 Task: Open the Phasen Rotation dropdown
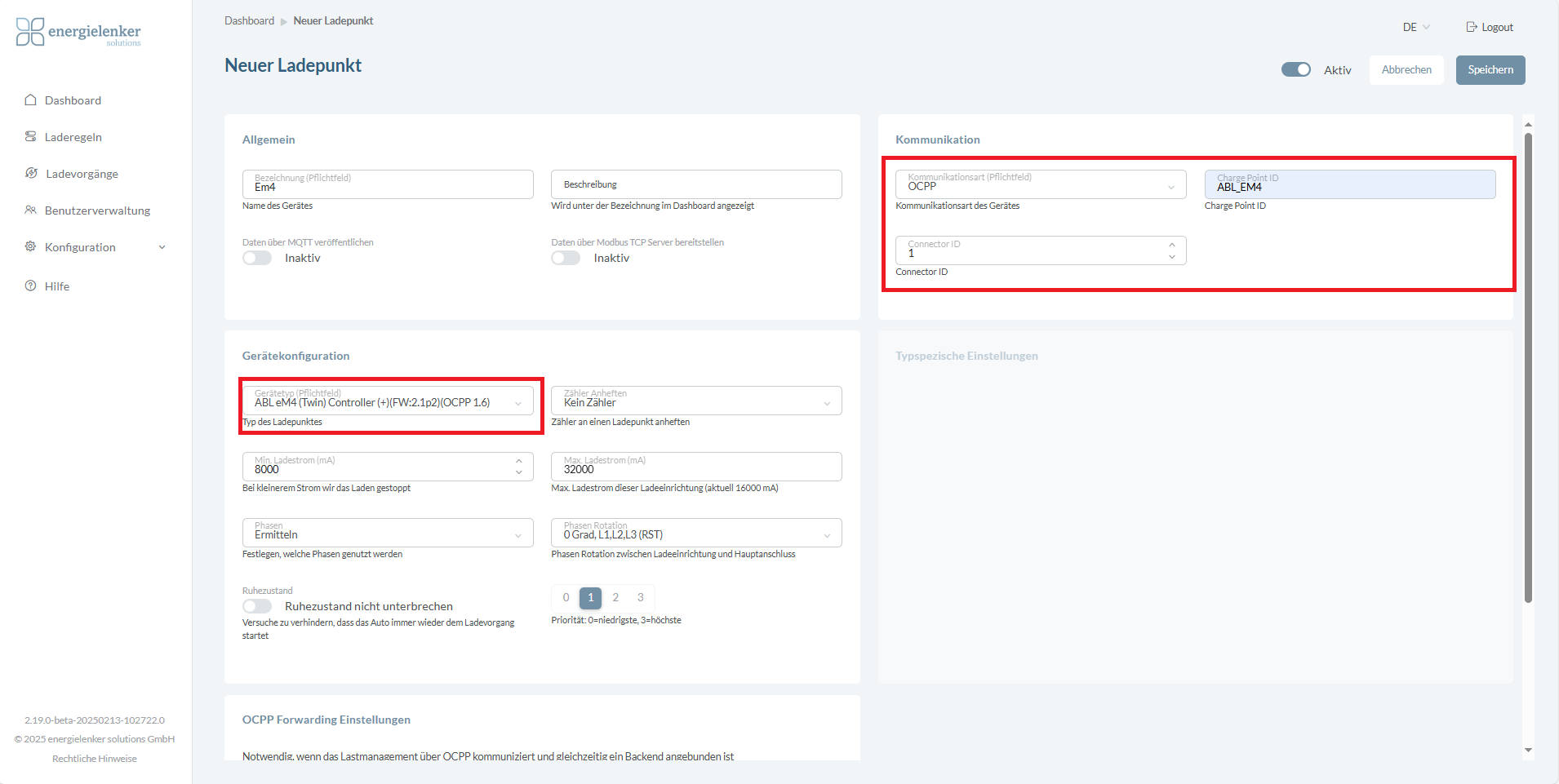[x=696, y=534]
